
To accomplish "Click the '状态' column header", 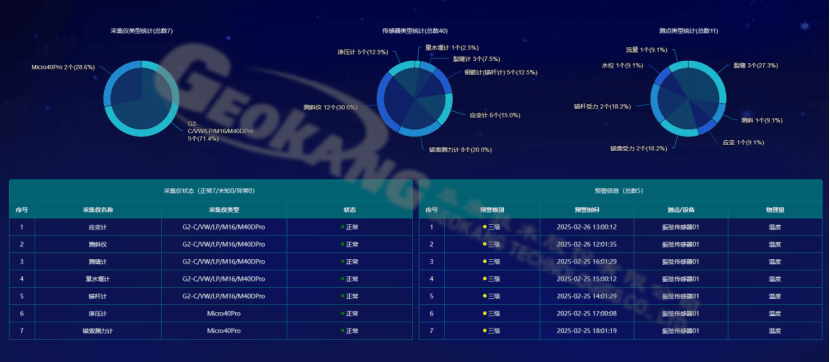I will pyautogui.click(x=349, y=210).
